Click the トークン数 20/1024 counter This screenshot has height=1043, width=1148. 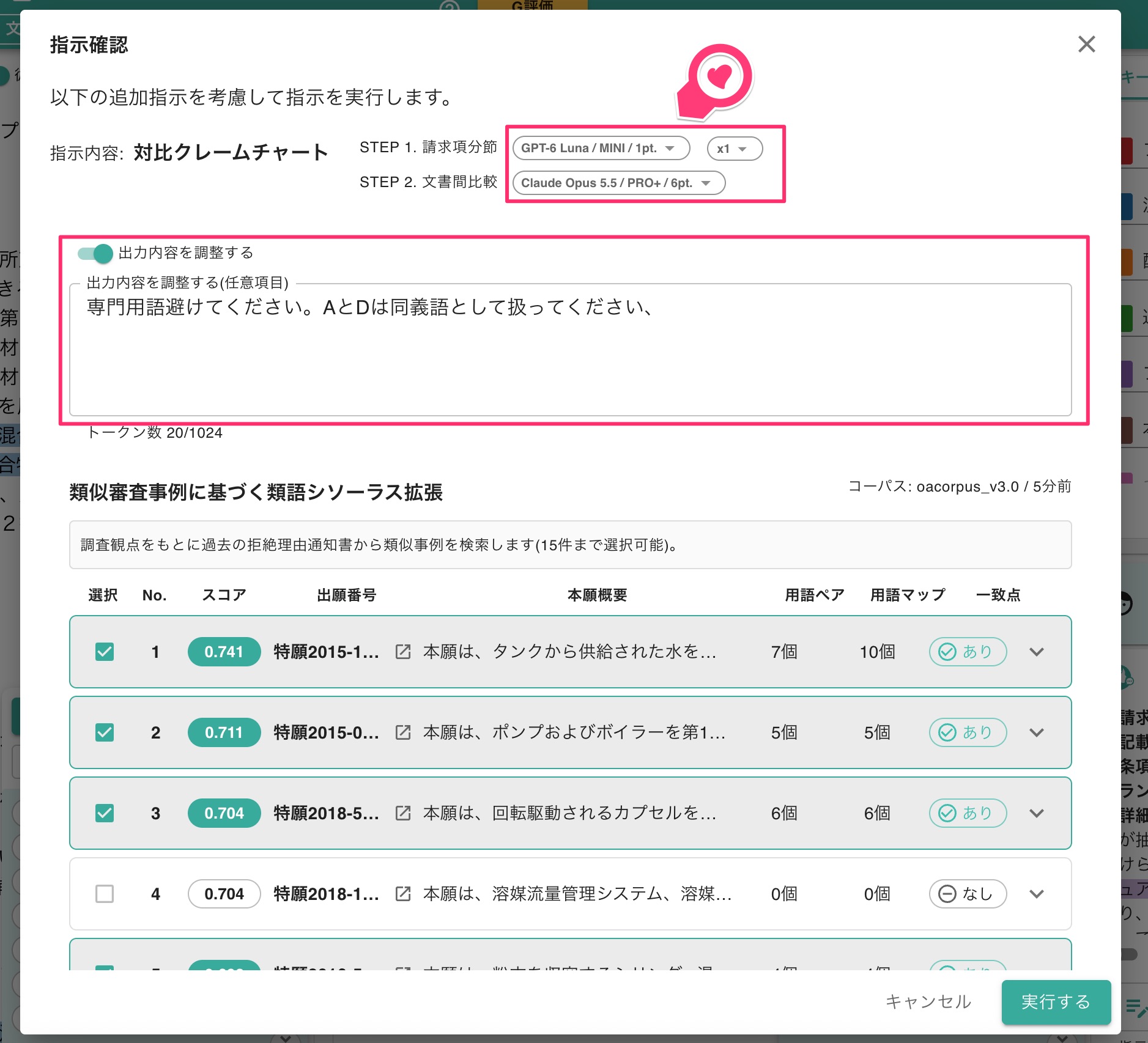pos(155,433)
